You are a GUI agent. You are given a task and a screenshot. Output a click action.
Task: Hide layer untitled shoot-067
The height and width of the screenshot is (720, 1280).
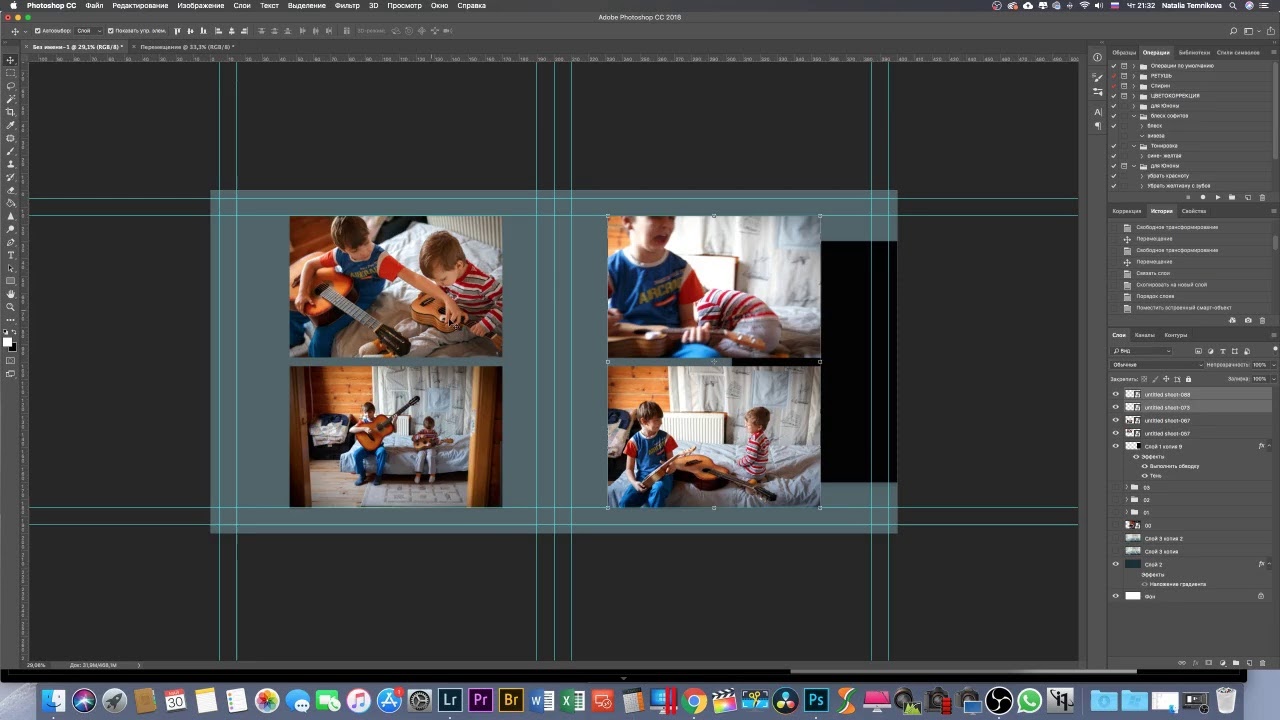(x=1116, y=420)
